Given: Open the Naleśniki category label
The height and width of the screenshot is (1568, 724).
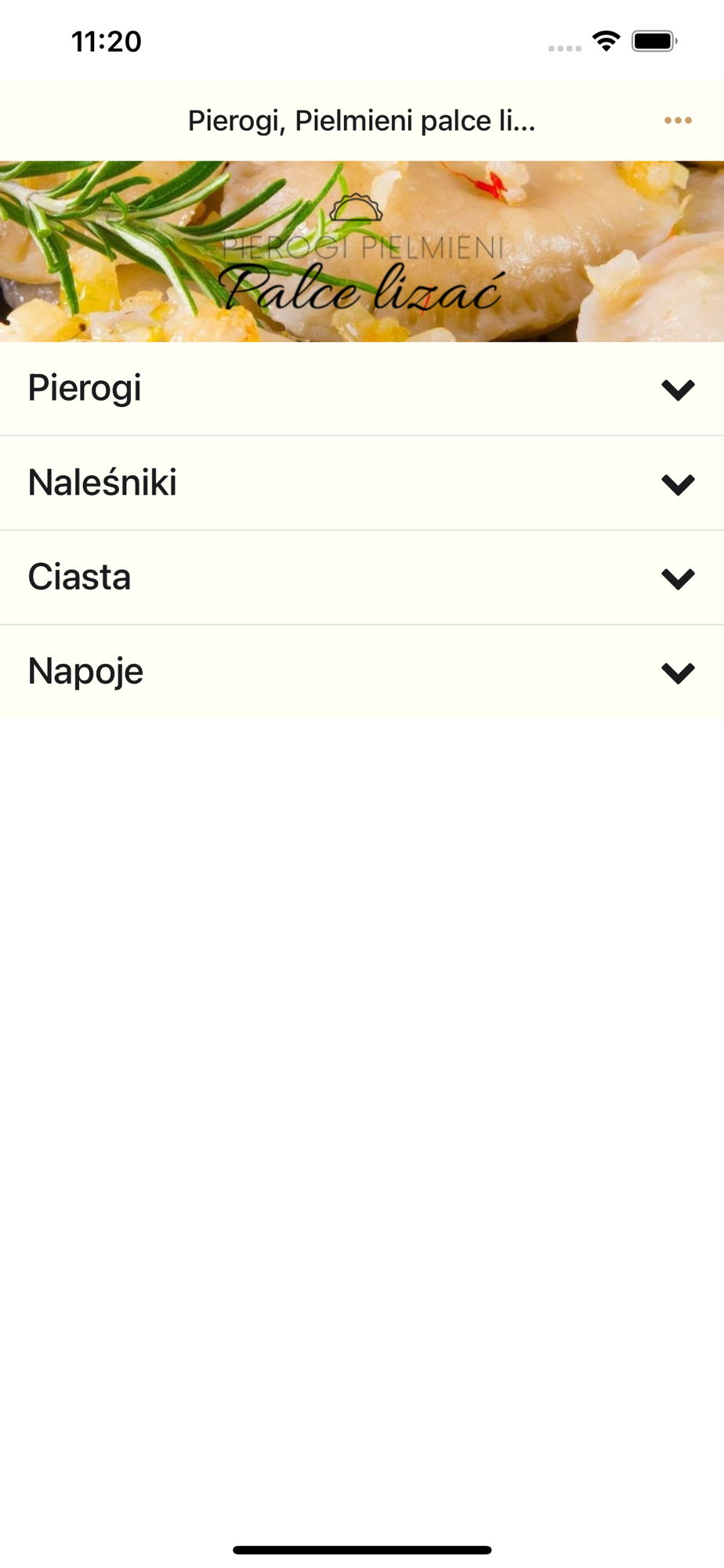Looking at the screenshot, I should (103, 483).
